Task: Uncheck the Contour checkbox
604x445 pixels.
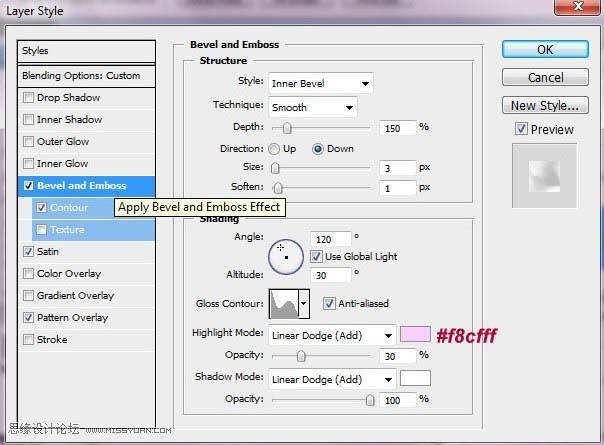Action: [41, 208]
